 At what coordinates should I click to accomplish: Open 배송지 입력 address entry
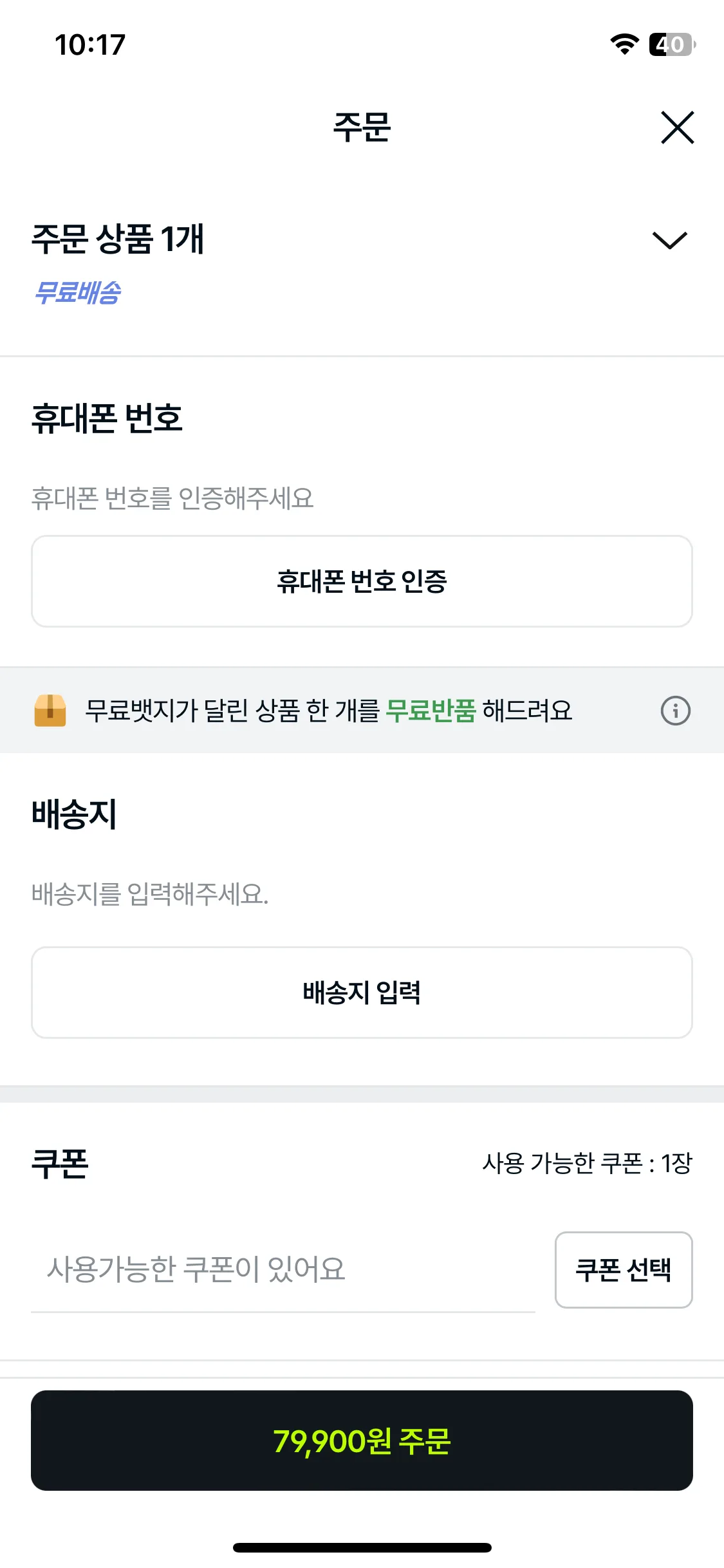coord(362,992)
